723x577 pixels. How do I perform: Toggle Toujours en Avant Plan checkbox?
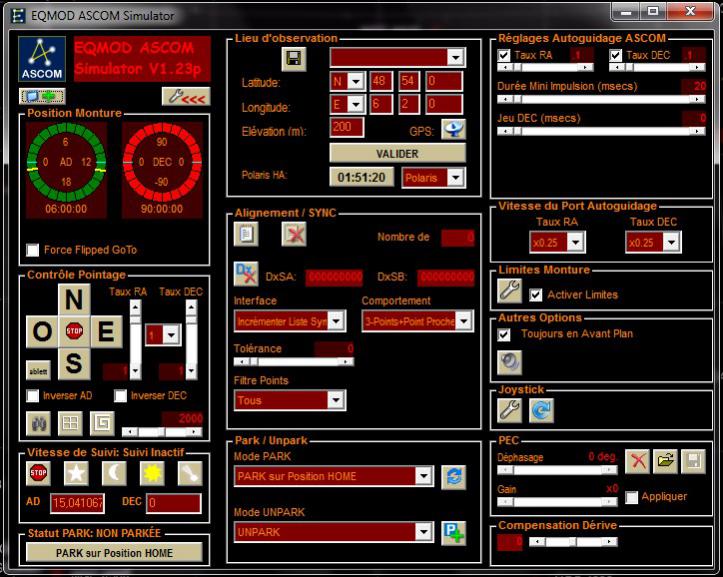coord(504,334)
